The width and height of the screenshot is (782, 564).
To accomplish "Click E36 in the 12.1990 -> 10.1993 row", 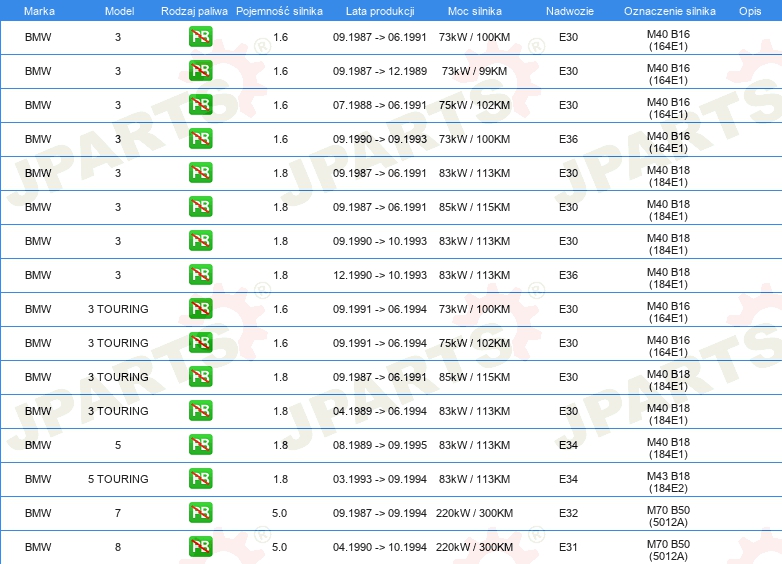I will (568, 275).
